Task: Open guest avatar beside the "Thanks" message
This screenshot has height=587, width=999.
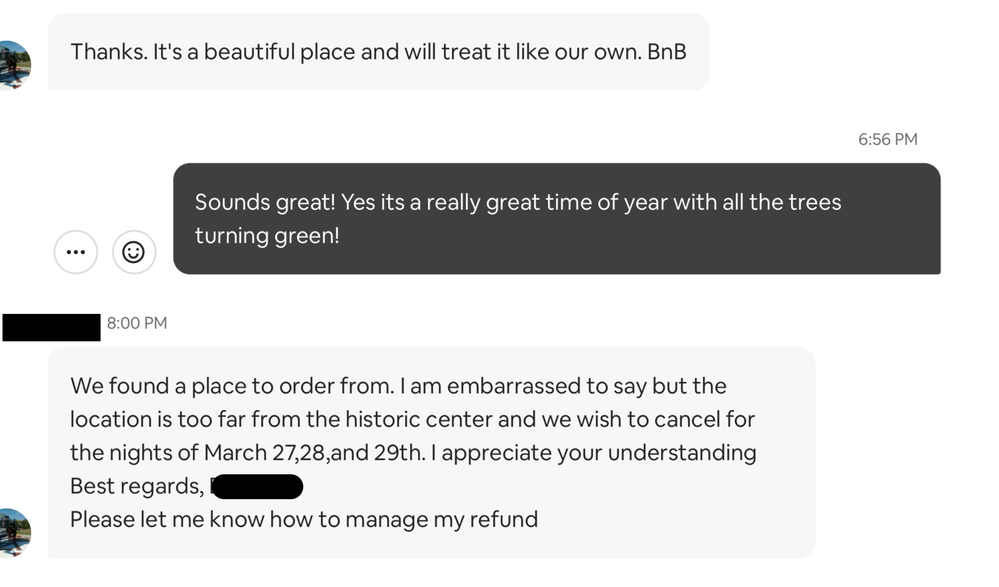Action: (x=14, y=65)
